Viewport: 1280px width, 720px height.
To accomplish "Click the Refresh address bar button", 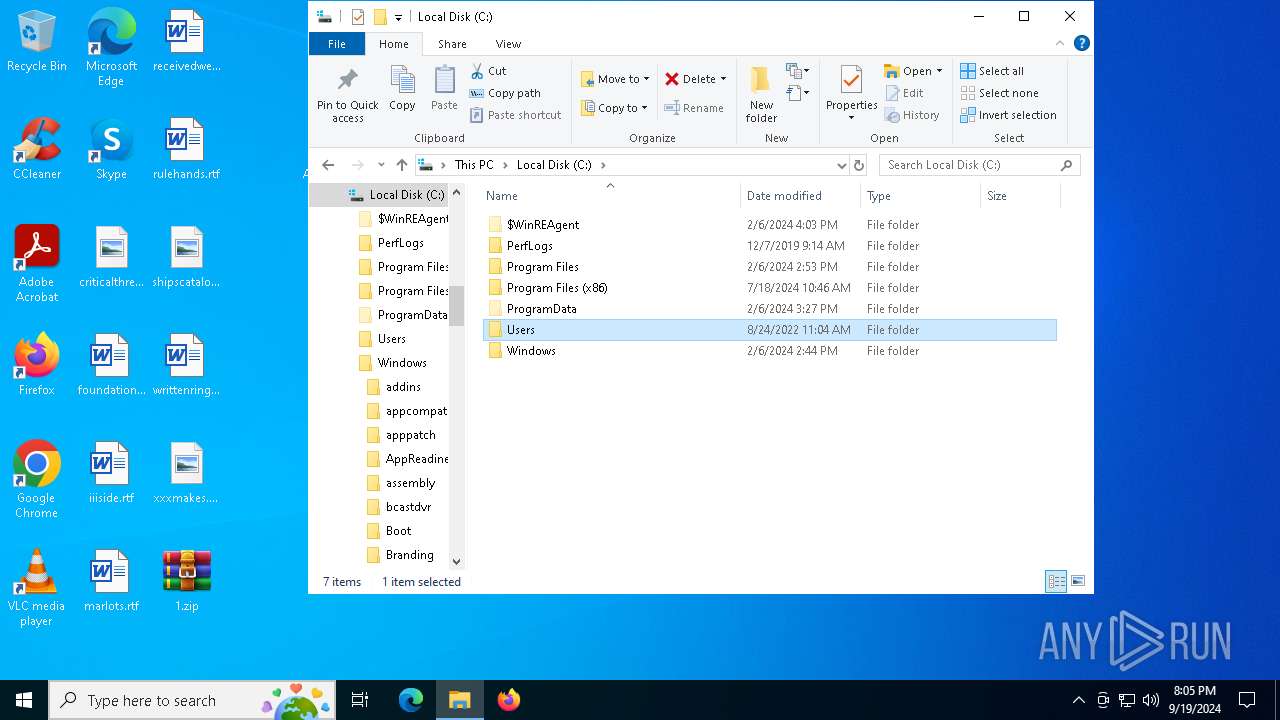I will tap(858, 165).
